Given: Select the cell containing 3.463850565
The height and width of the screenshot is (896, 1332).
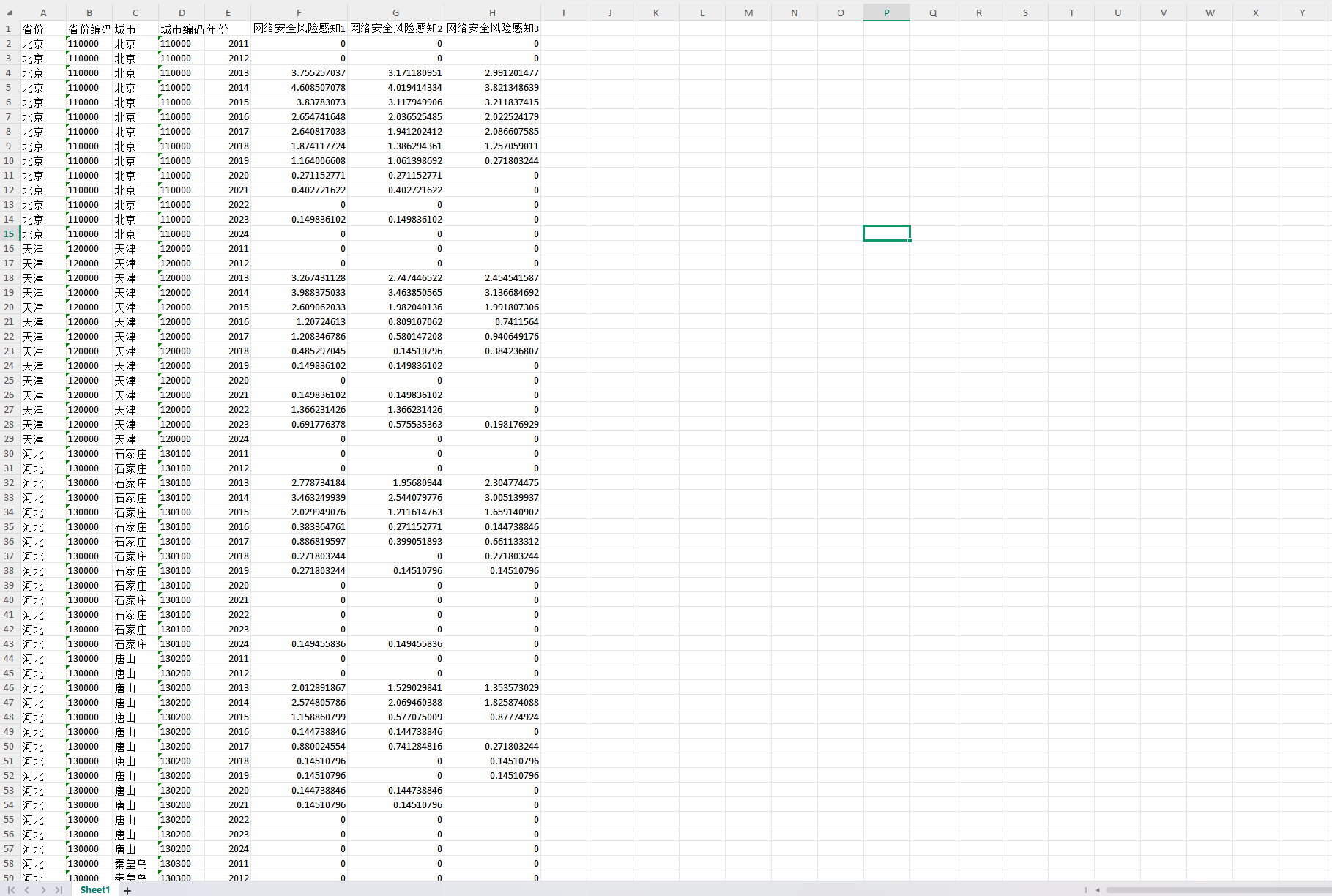Looking at the screenshot, I should (395, 292).
